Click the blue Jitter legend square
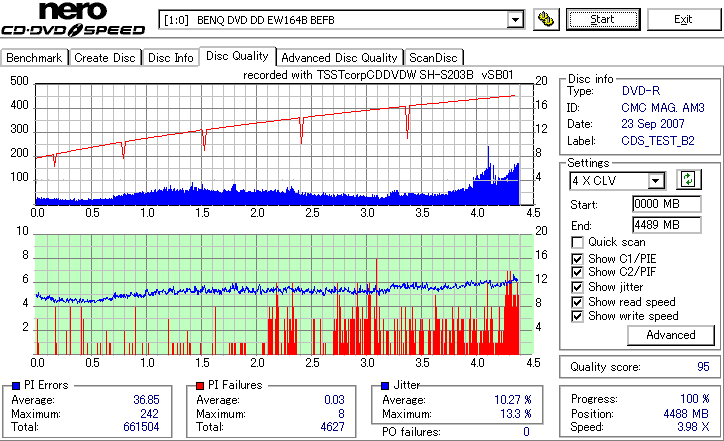 (385, 385)
